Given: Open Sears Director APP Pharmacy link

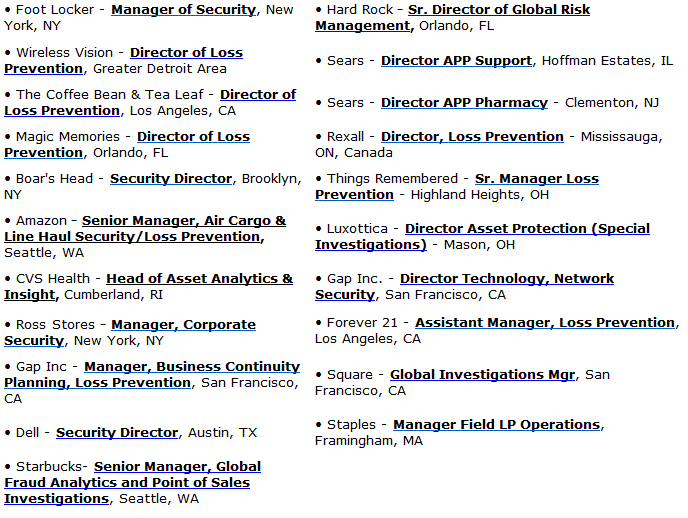Looking at the screenshot, I should [464, 103].
